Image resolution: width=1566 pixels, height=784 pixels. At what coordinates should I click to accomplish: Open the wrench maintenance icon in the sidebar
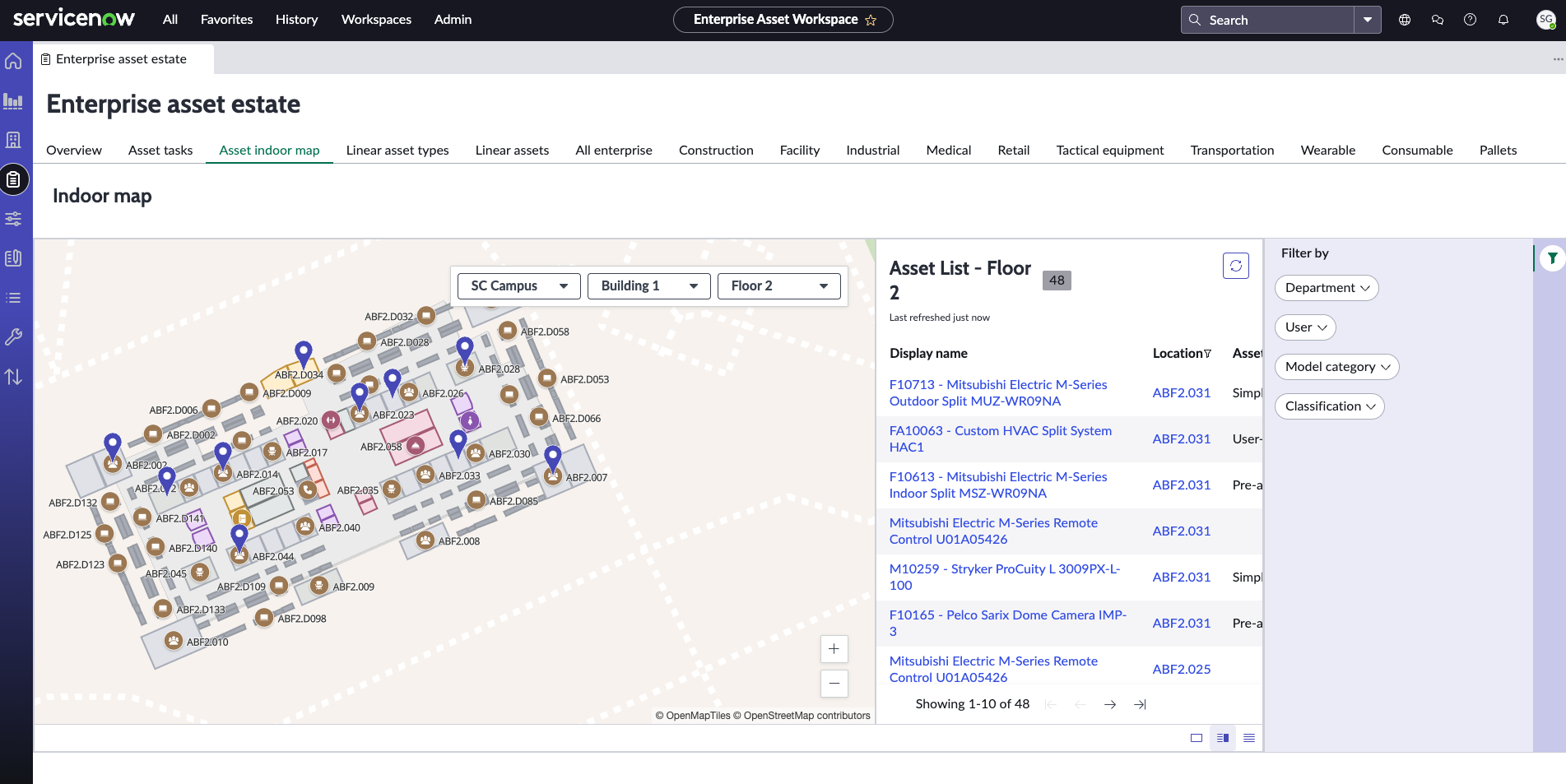pyautogui.click(x=13, y=337)
